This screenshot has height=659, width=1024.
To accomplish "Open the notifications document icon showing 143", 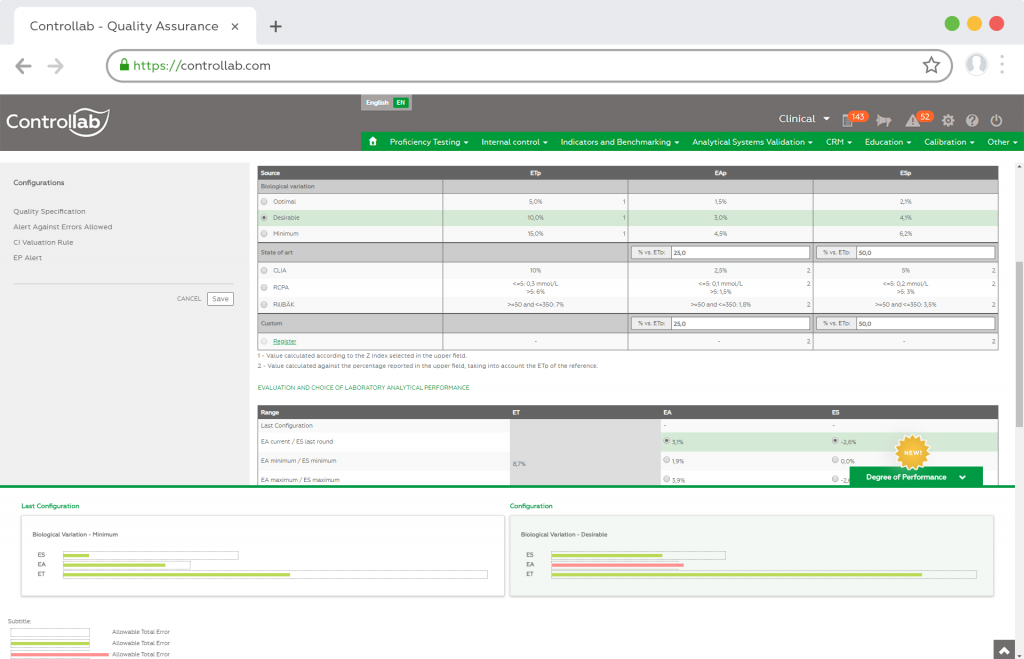I will click(849, 118).
